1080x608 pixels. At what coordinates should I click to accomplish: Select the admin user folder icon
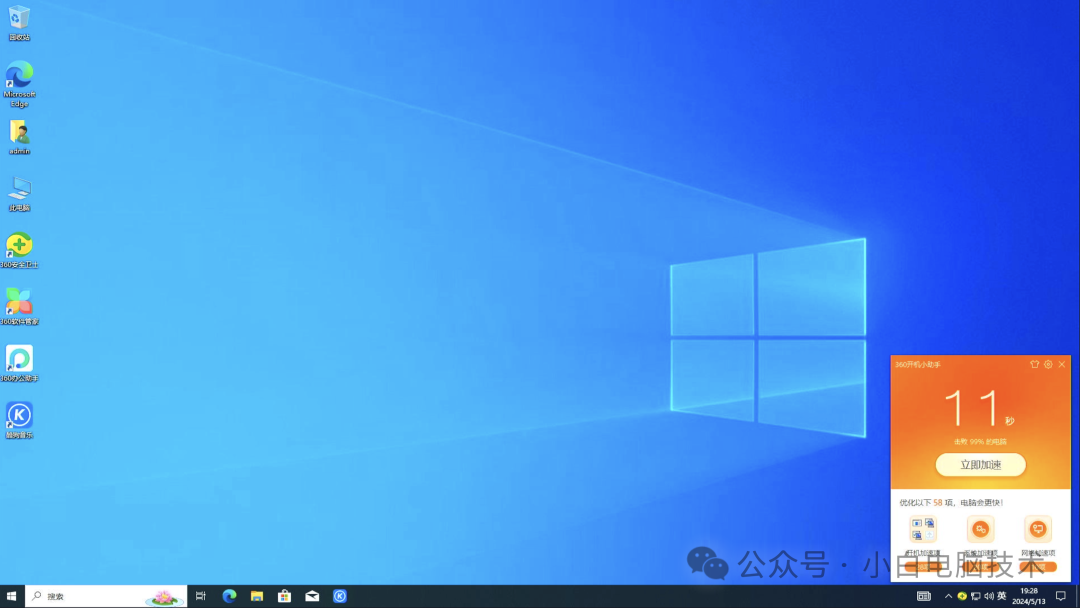coord(19,137)
